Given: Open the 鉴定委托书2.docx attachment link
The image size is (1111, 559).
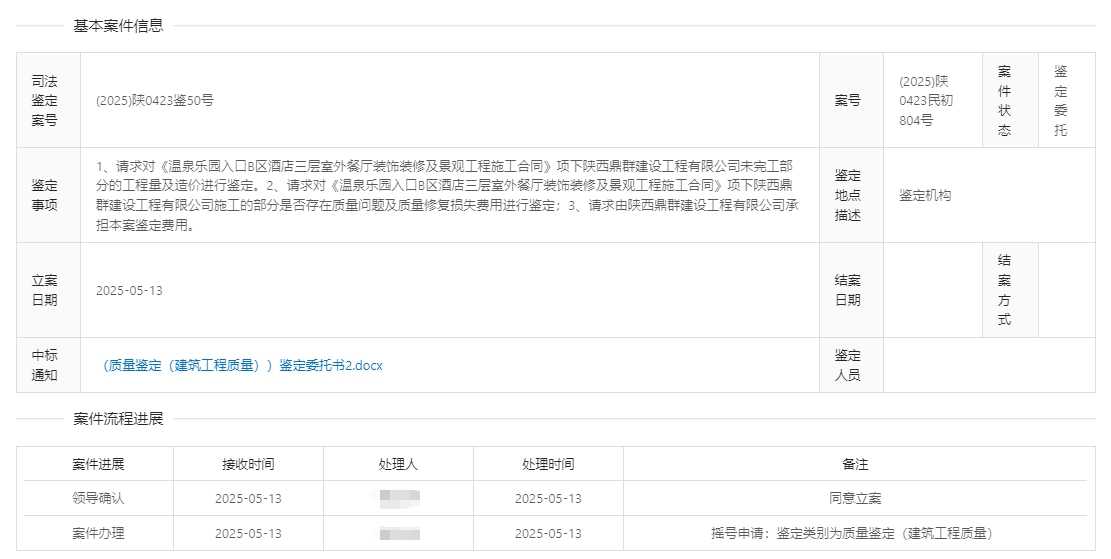Looking at the screenshot, I should click(x=242, y=366).
